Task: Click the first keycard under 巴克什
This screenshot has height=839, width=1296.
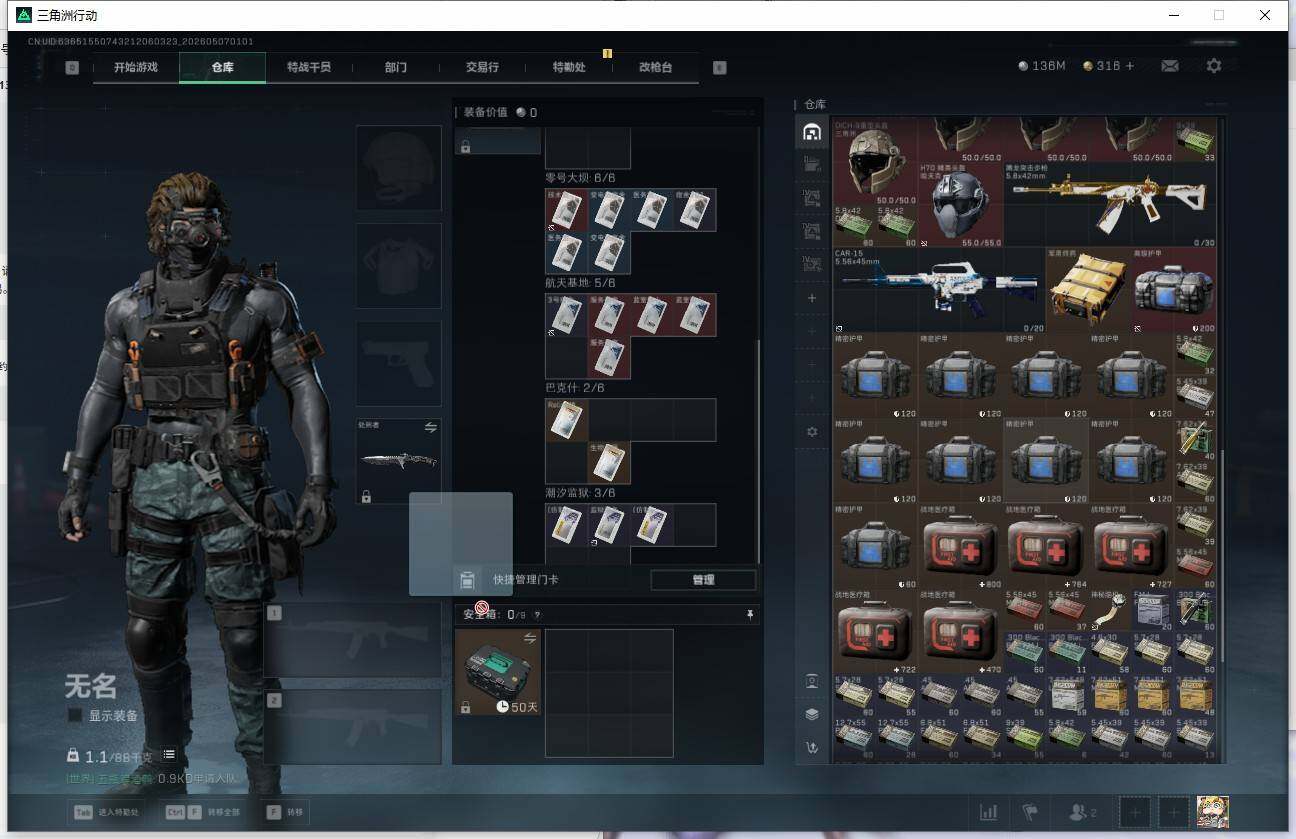Action: [566, 420]
